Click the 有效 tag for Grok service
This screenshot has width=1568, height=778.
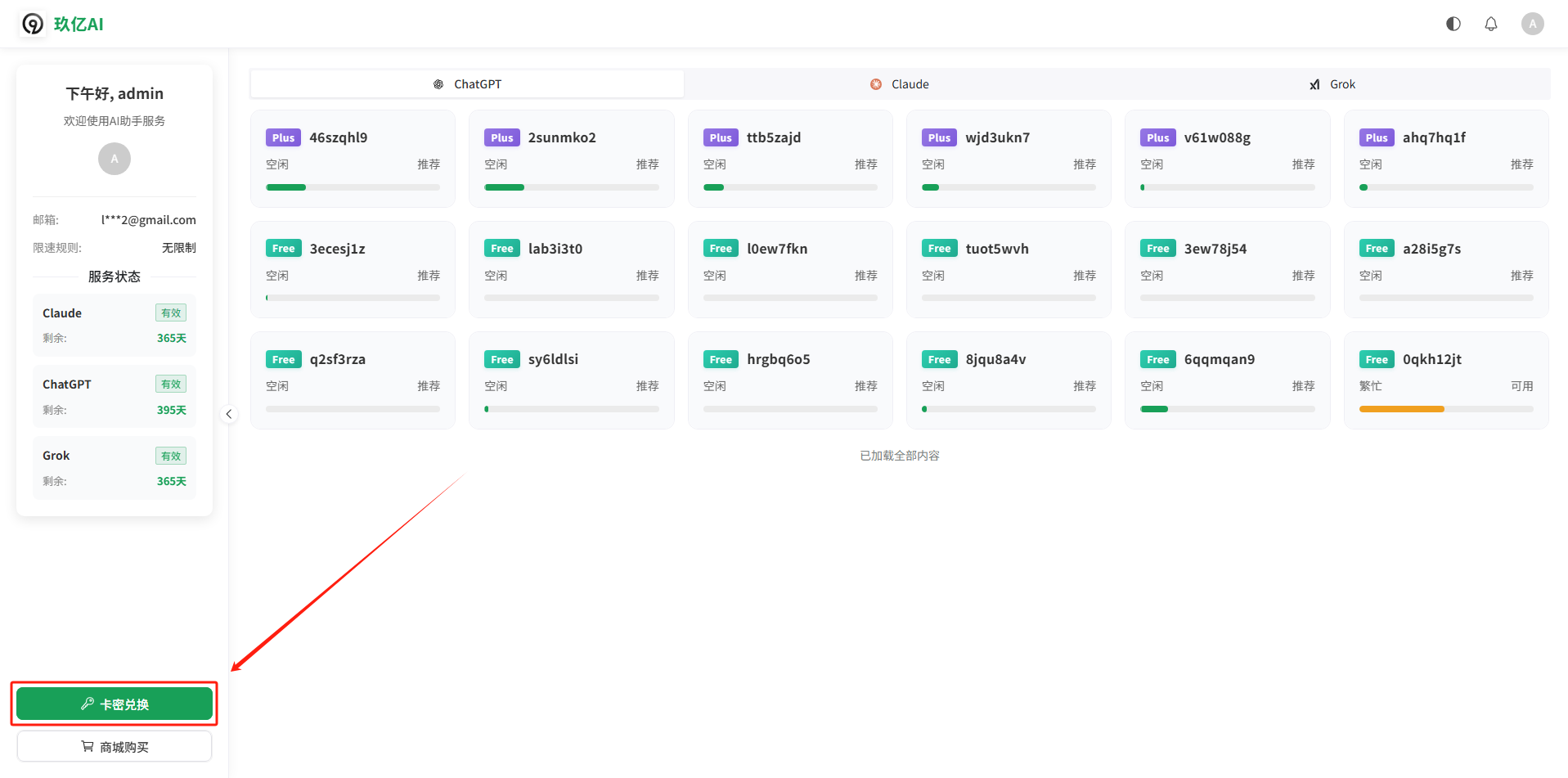(171, 456)
